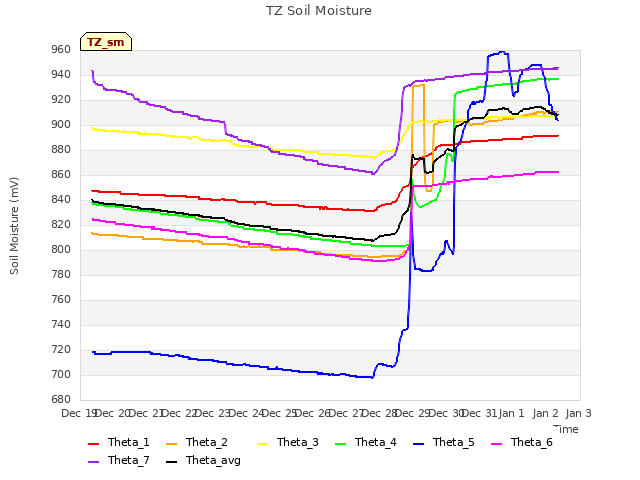640x480 pixels.
Task: Click the 800 y-axis tick label
Action: [61, 249]
